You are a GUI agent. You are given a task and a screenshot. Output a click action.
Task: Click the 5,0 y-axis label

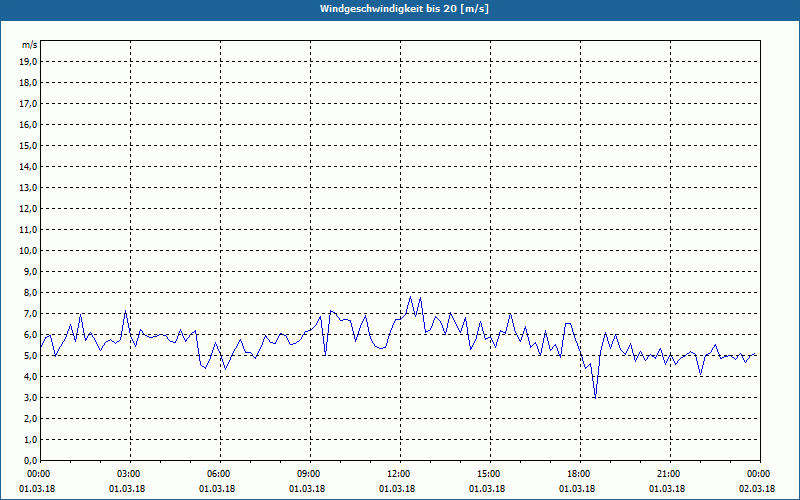coord(30,356)
